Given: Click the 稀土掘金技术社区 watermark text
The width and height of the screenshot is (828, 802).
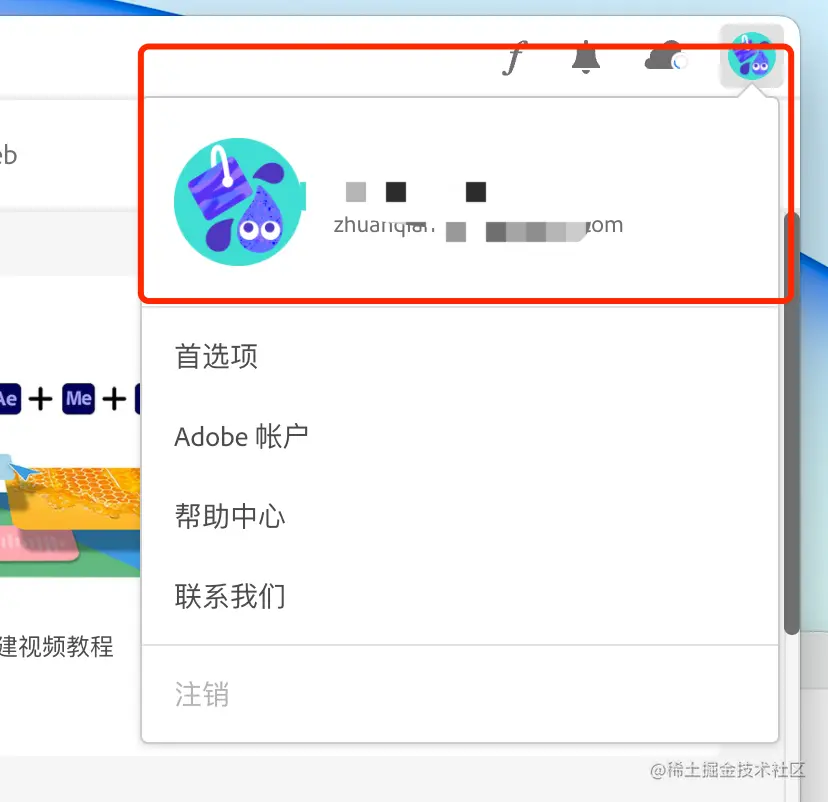Looking at the screenshot, I should [728, 770].
